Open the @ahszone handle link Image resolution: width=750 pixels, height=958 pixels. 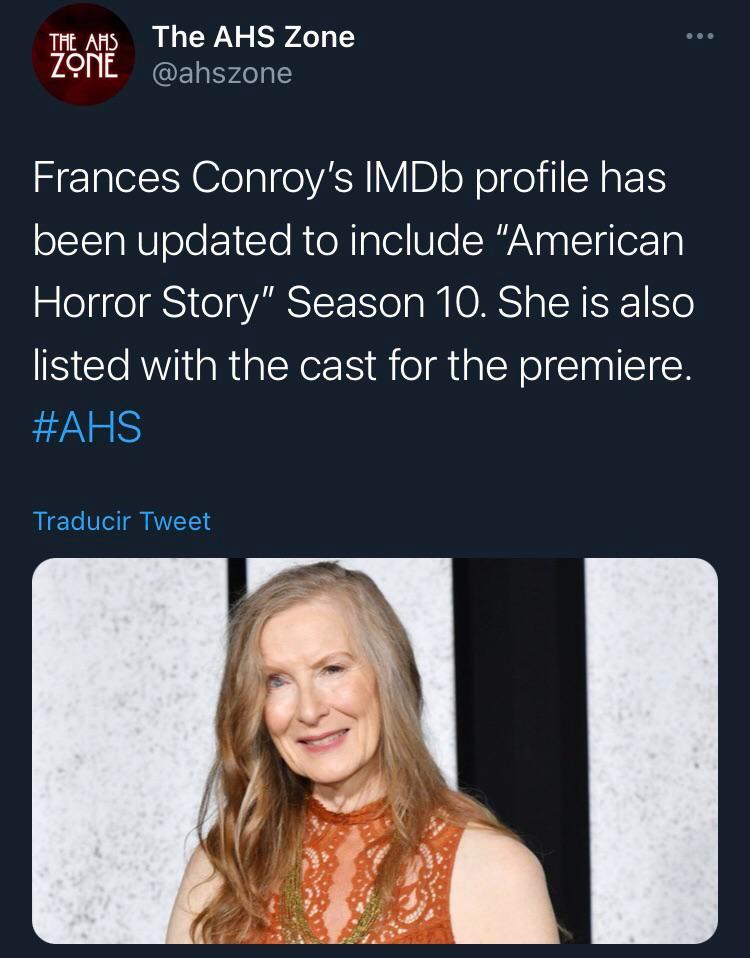click(222, 73)
